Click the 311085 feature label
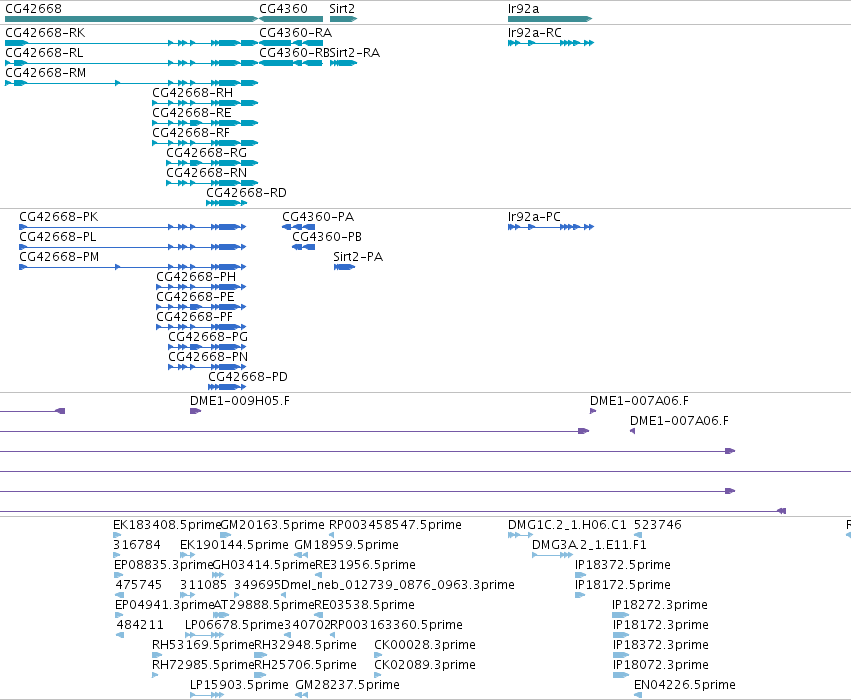851x700 pixels. (x=204, y=585)
